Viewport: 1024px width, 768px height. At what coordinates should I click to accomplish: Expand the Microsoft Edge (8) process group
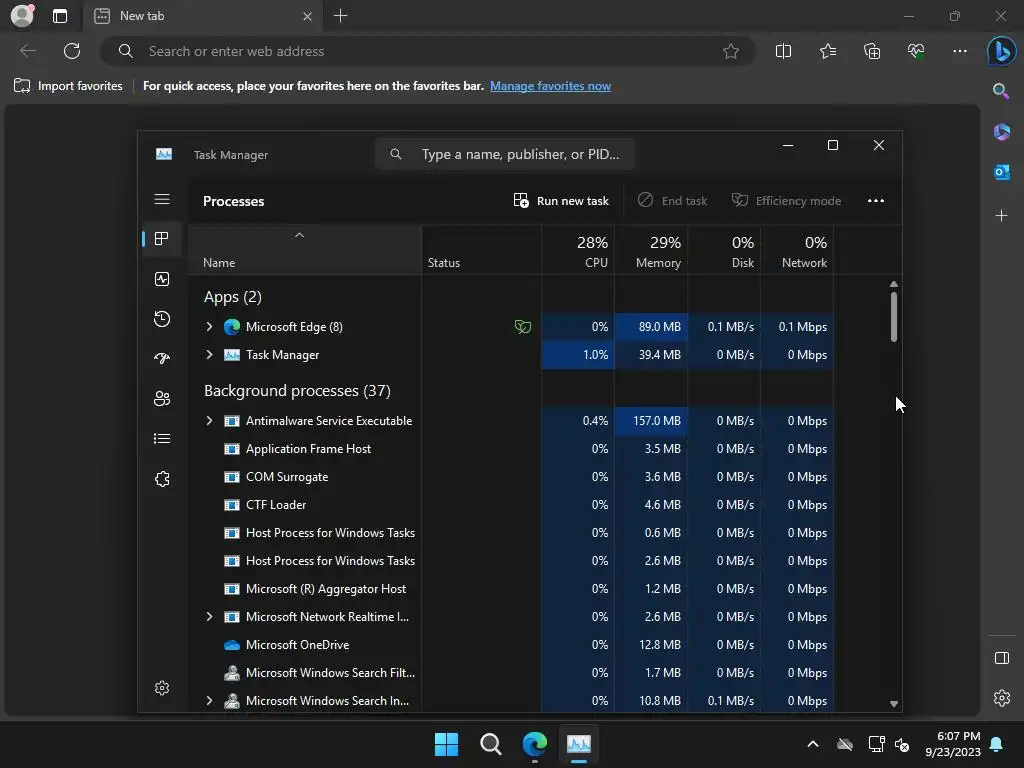[209, 327]
